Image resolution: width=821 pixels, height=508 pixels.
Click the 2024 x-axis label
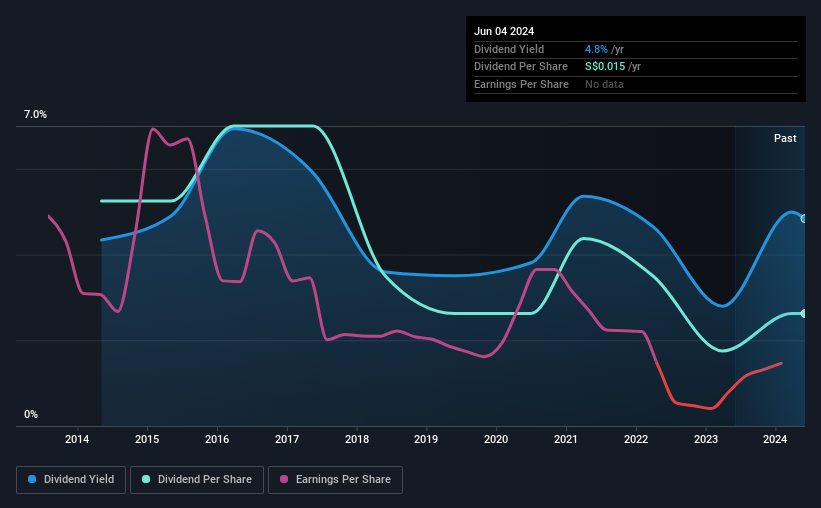(775, 439)
